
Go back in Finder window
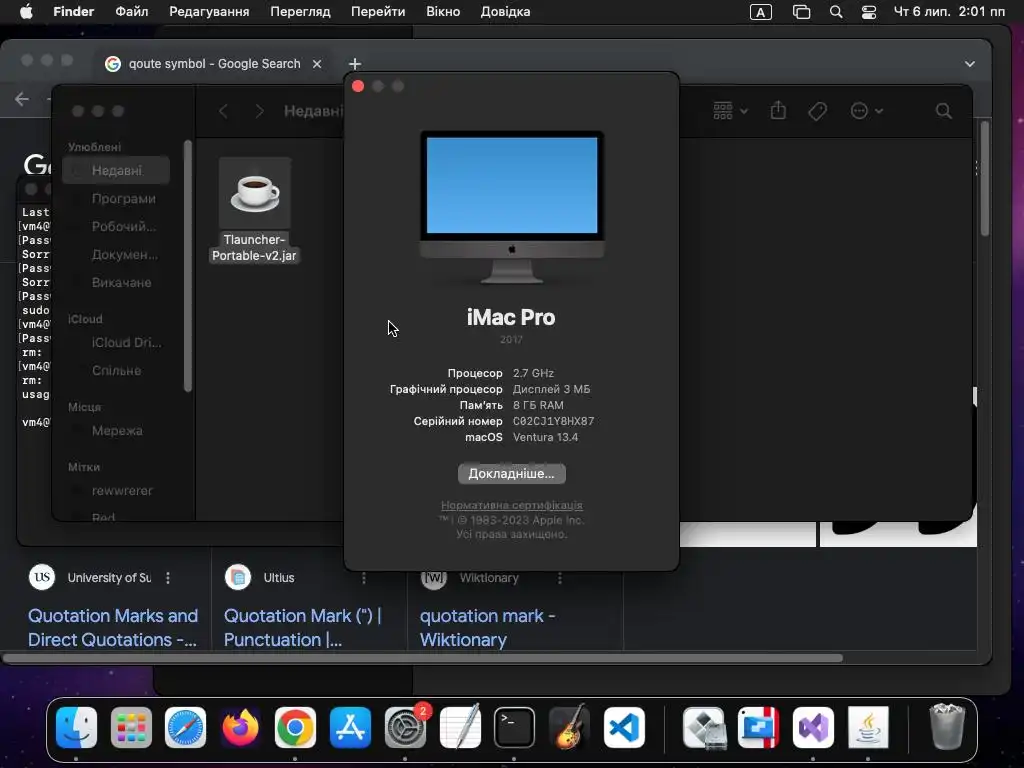click(x=223, y=111)
